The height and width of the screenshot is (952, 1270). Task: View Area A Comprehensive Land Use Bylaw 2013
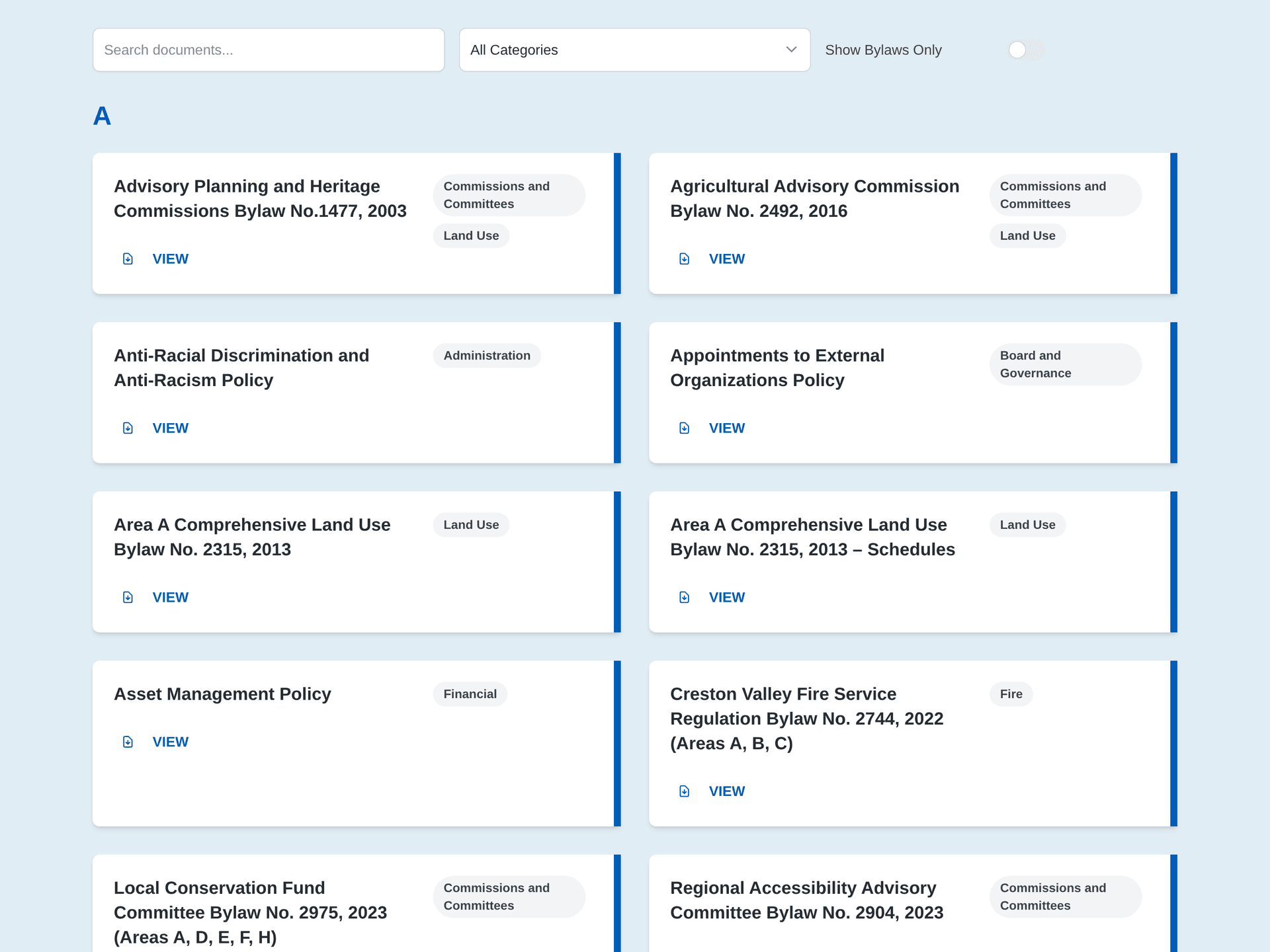[x=170, y=598]
